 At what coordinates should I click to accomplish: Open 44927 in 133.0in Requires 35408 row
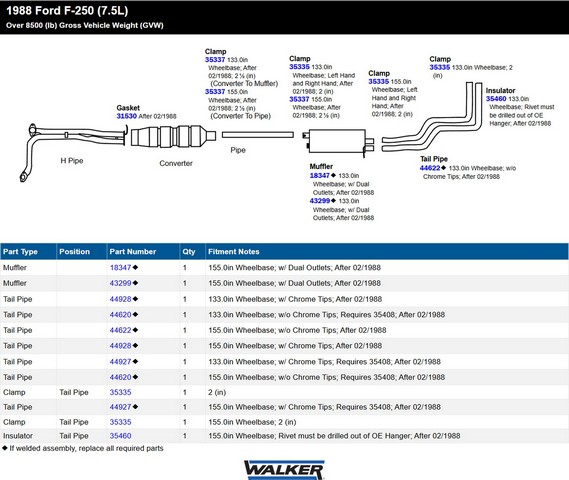click(x=120, y=362)
